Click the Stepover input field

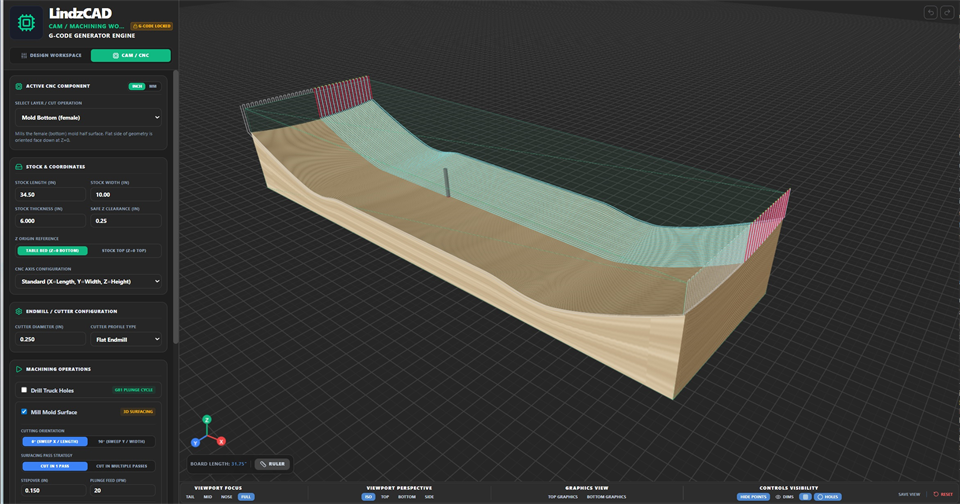(53, 491)
